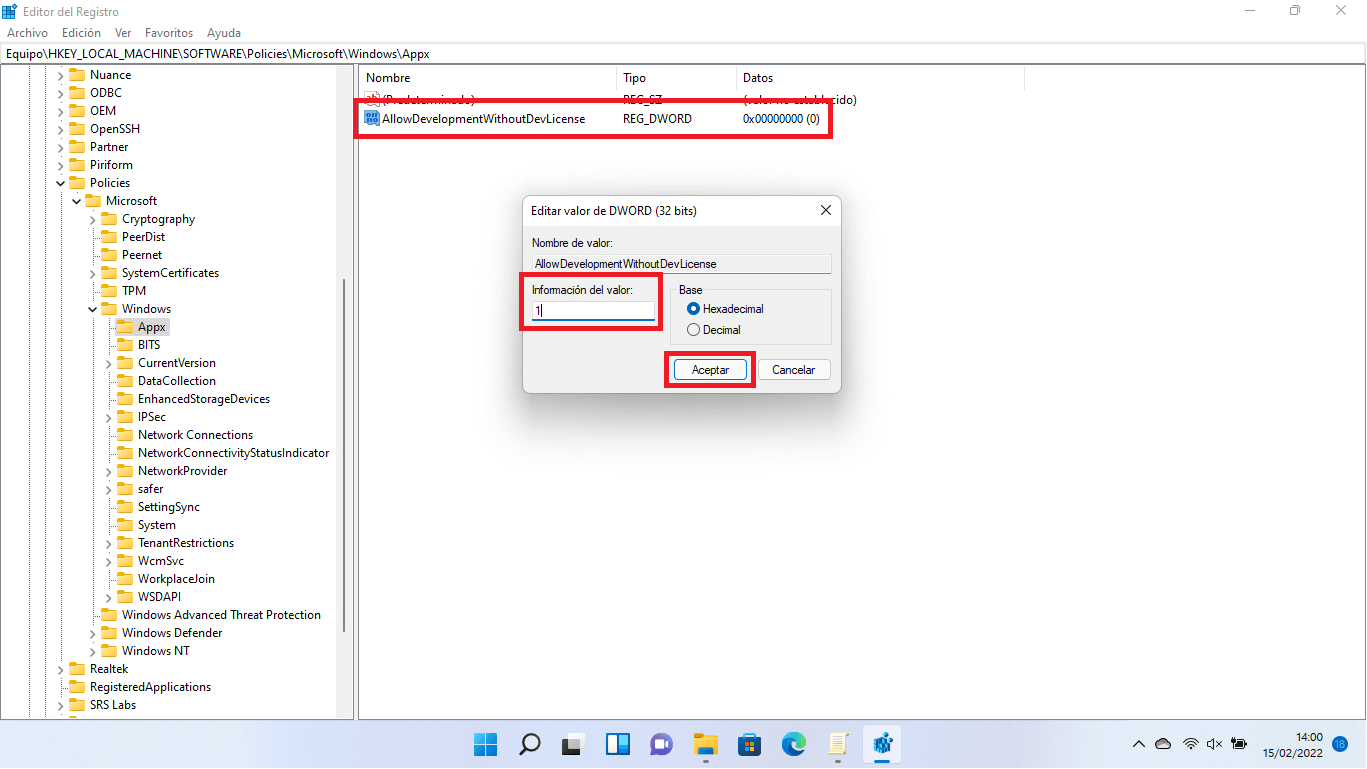Expand the SystemCertificates key
Image resolution: width=1367 pixels, height=769 pixels.
pyautogui.click(x=92, y=273)
